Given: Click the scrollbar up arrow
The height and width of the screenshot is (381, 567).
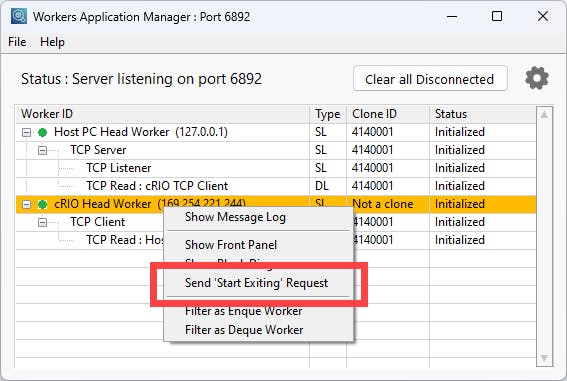Looking at the screenshot, I should point(544,115).
